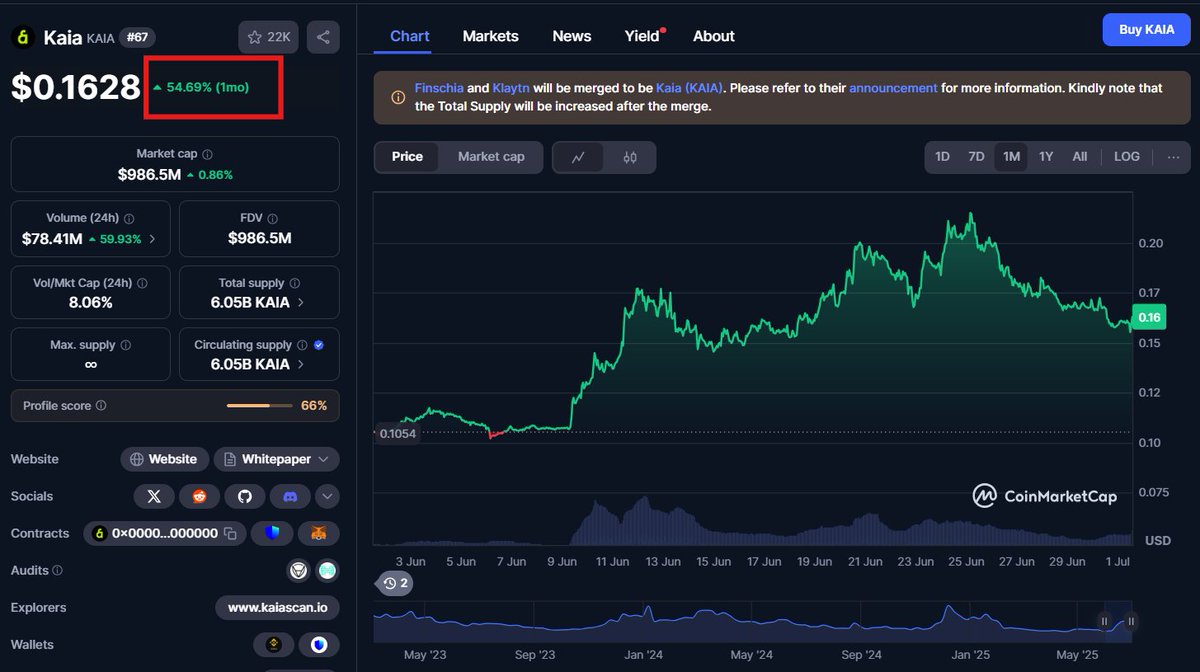The image size is (1200, 672).
Task: Copy the contract address
Action: 230,534
